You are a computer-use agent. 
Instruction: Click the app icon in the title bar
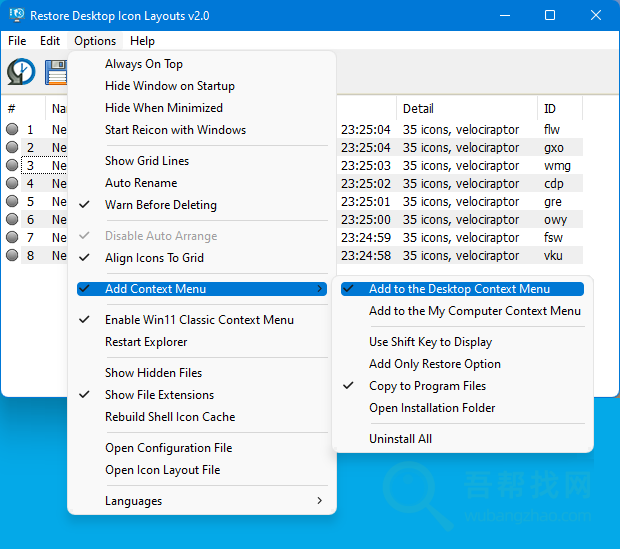tap(15, 16)
